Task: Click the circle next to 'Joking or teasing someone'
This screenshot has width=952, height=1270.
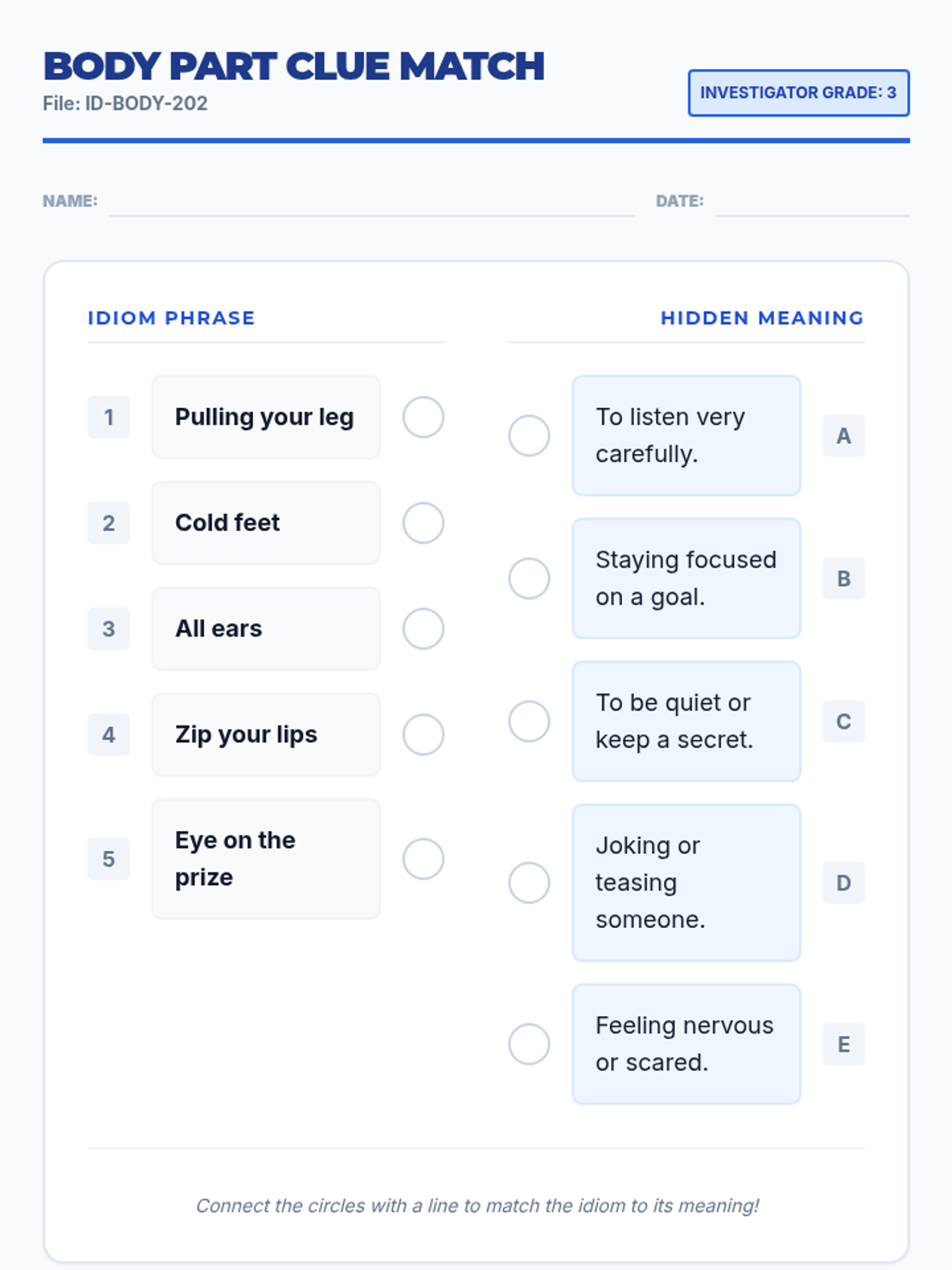Action: 529,883
